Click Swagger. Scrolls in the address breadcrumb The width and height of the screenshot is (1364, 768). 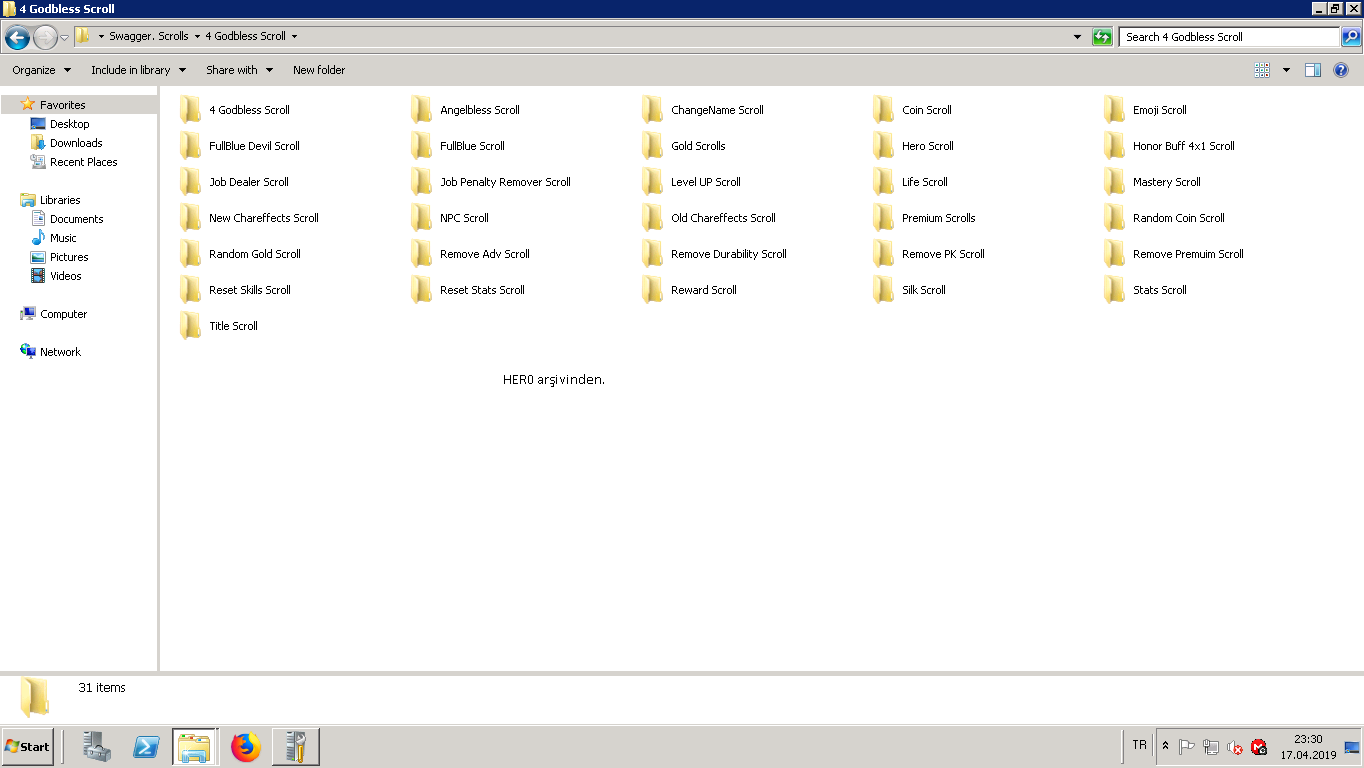[149, 36]
